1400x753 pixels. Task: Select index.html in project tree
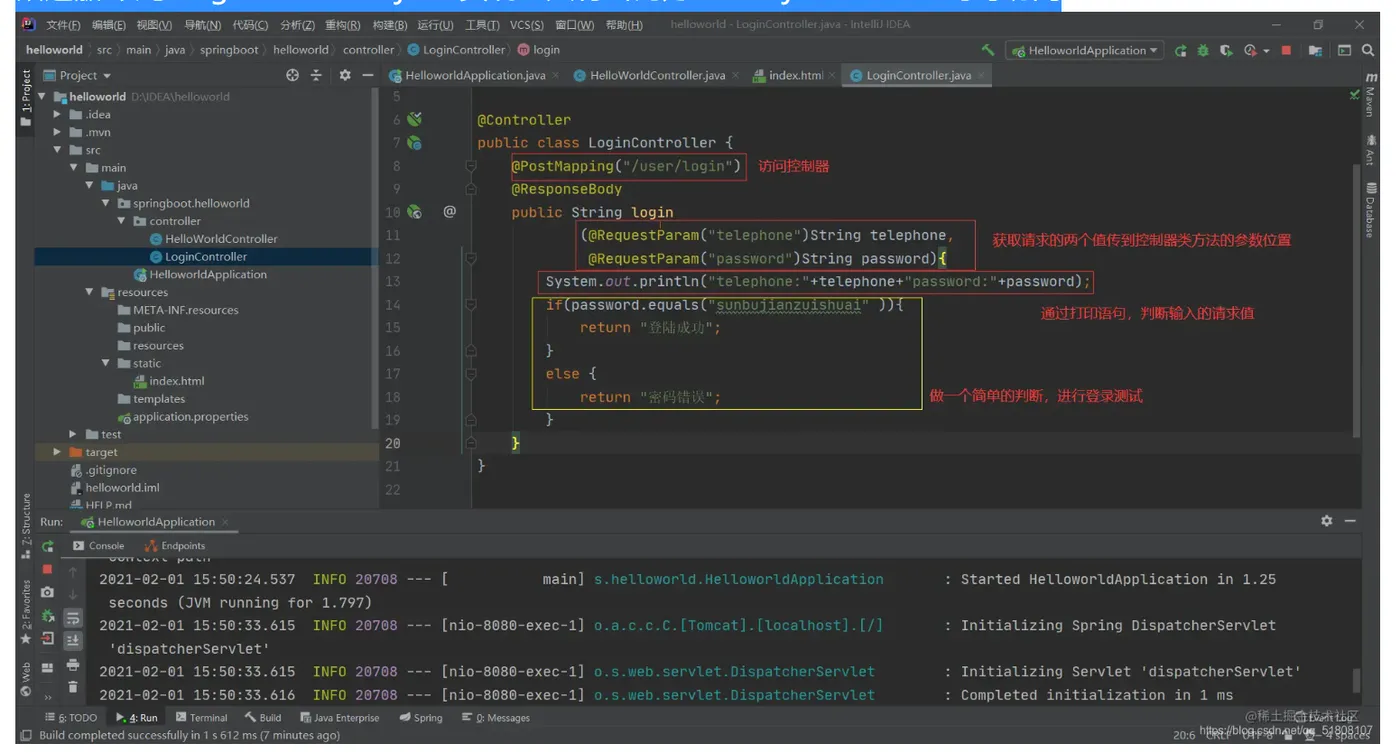point(169,381)
